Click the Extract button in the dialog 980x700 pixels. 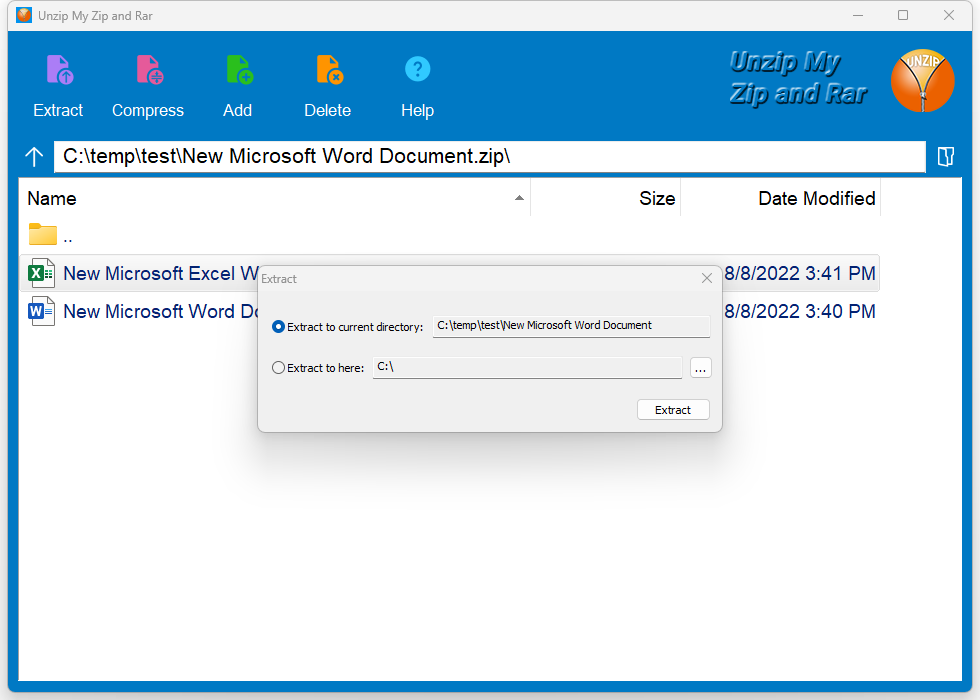[673, 410]
